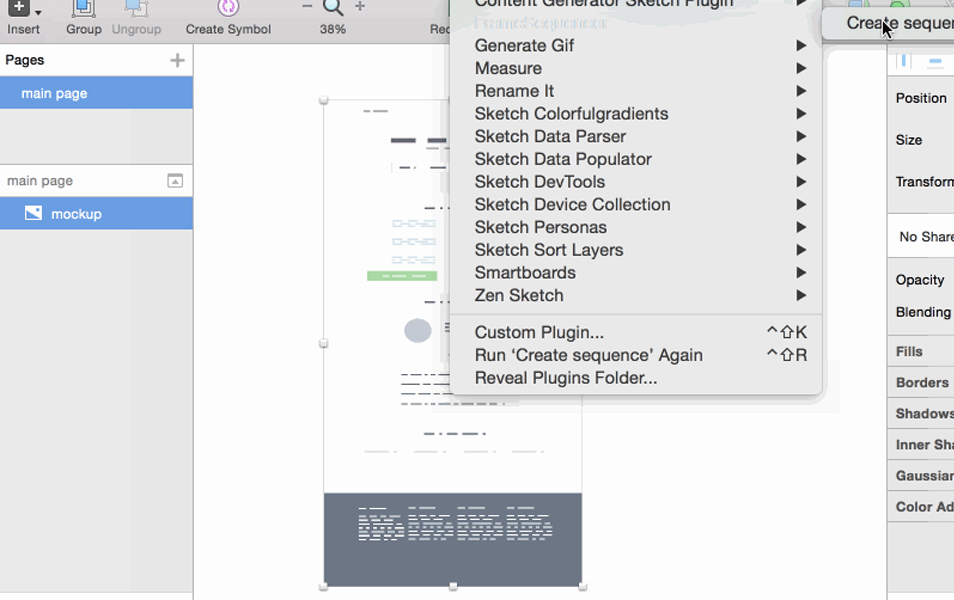The height and width of the screenshot is (600, 954).
Task: Open the Generate Gif plugin submenu
Action: coord(526,45)
